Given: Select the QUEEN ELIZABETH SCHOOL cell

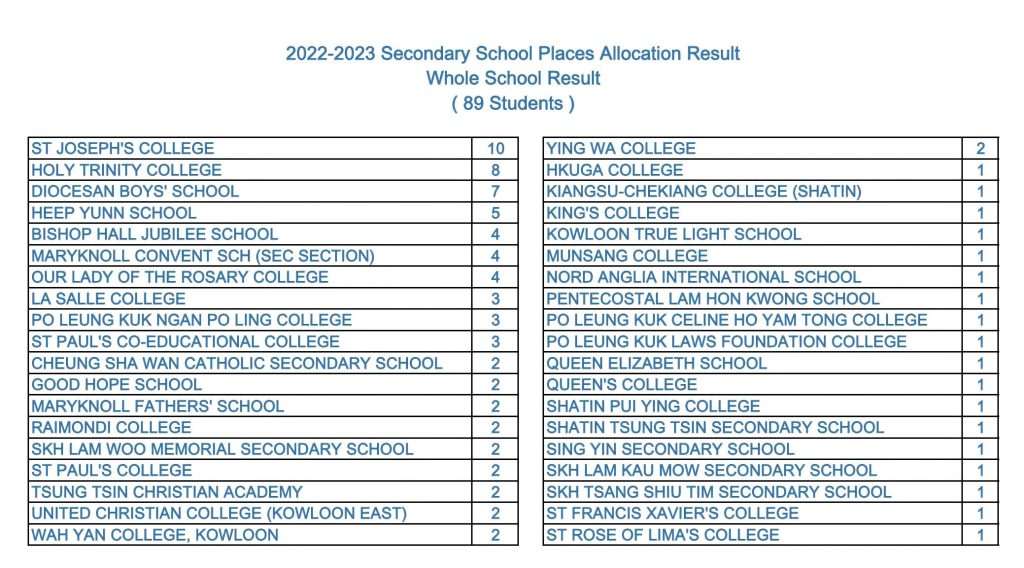Looking at the screenshot, I should pos(657,363).
